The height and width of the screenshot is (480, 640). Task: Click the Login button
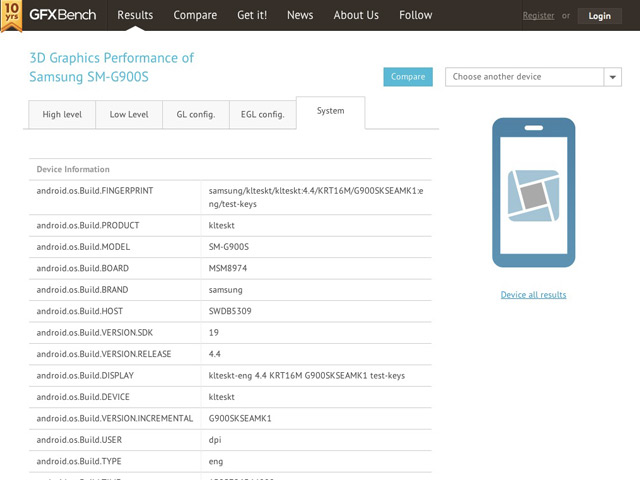[600, 16]
